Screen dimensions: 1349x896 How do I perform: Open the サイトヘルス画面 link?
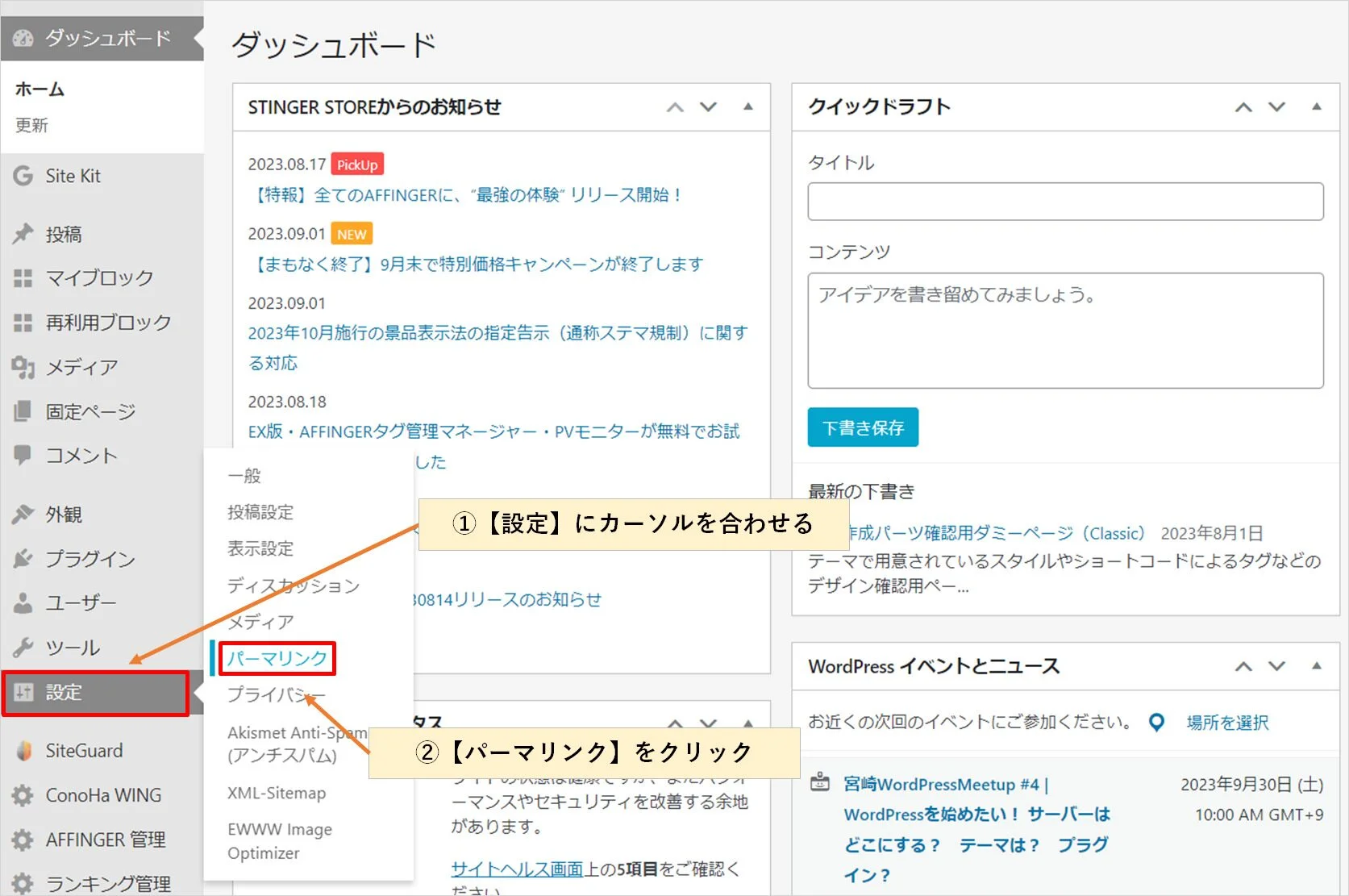coord(516,869)
